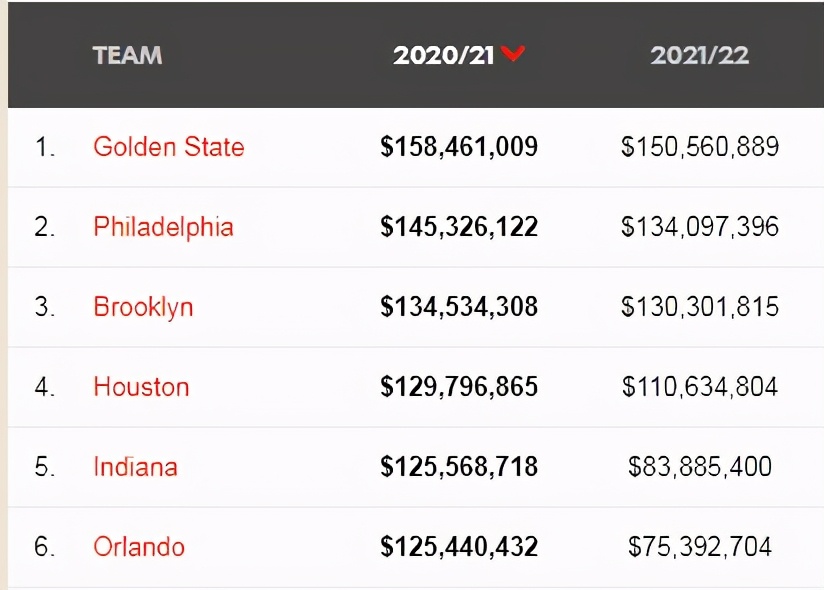Select Orlando's $125,440,432 payroll value
The width and height of the screenshot is (824, 590).
point(459,547)
